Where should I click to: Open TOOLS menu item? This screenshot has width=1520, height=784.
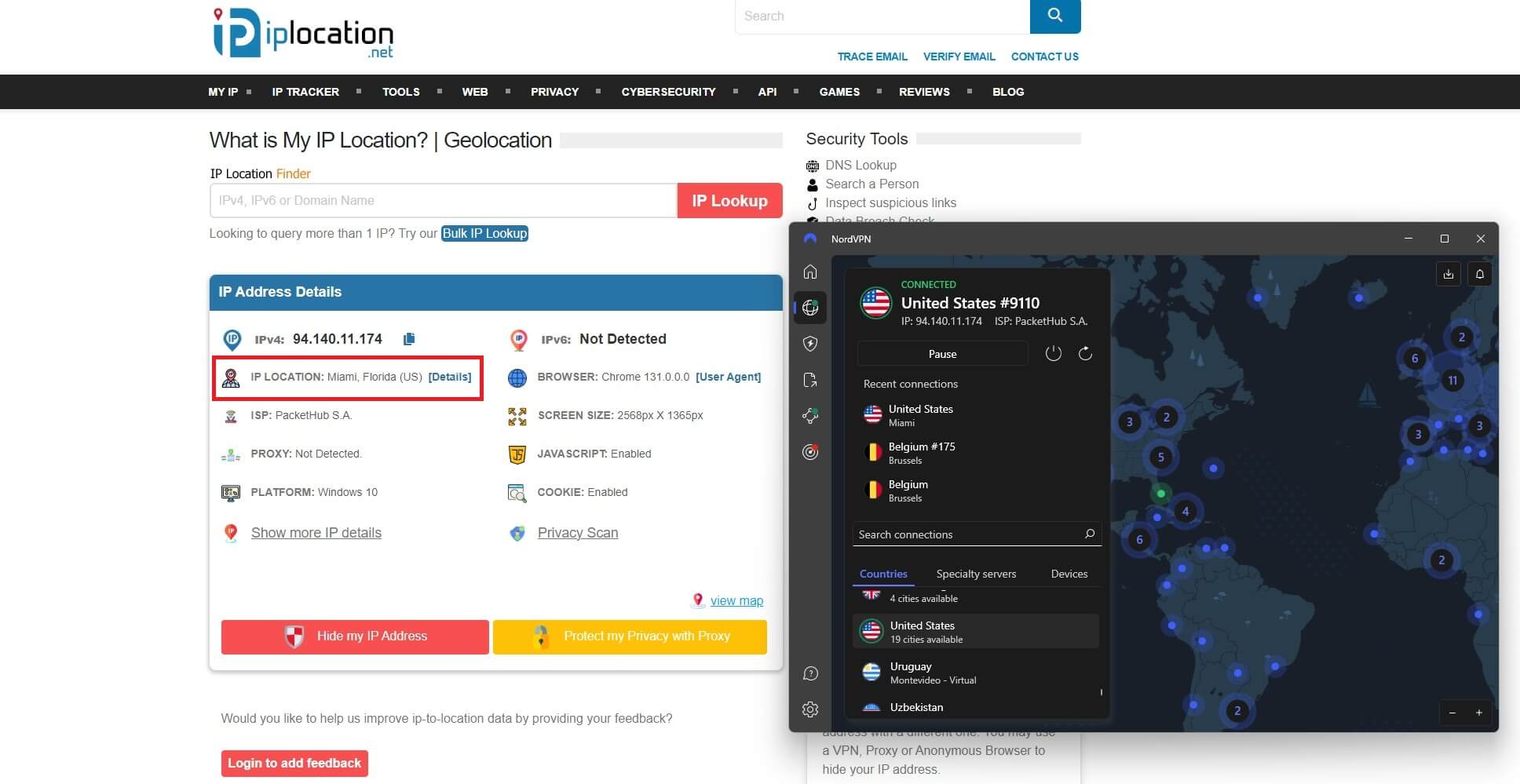point(401,92)
